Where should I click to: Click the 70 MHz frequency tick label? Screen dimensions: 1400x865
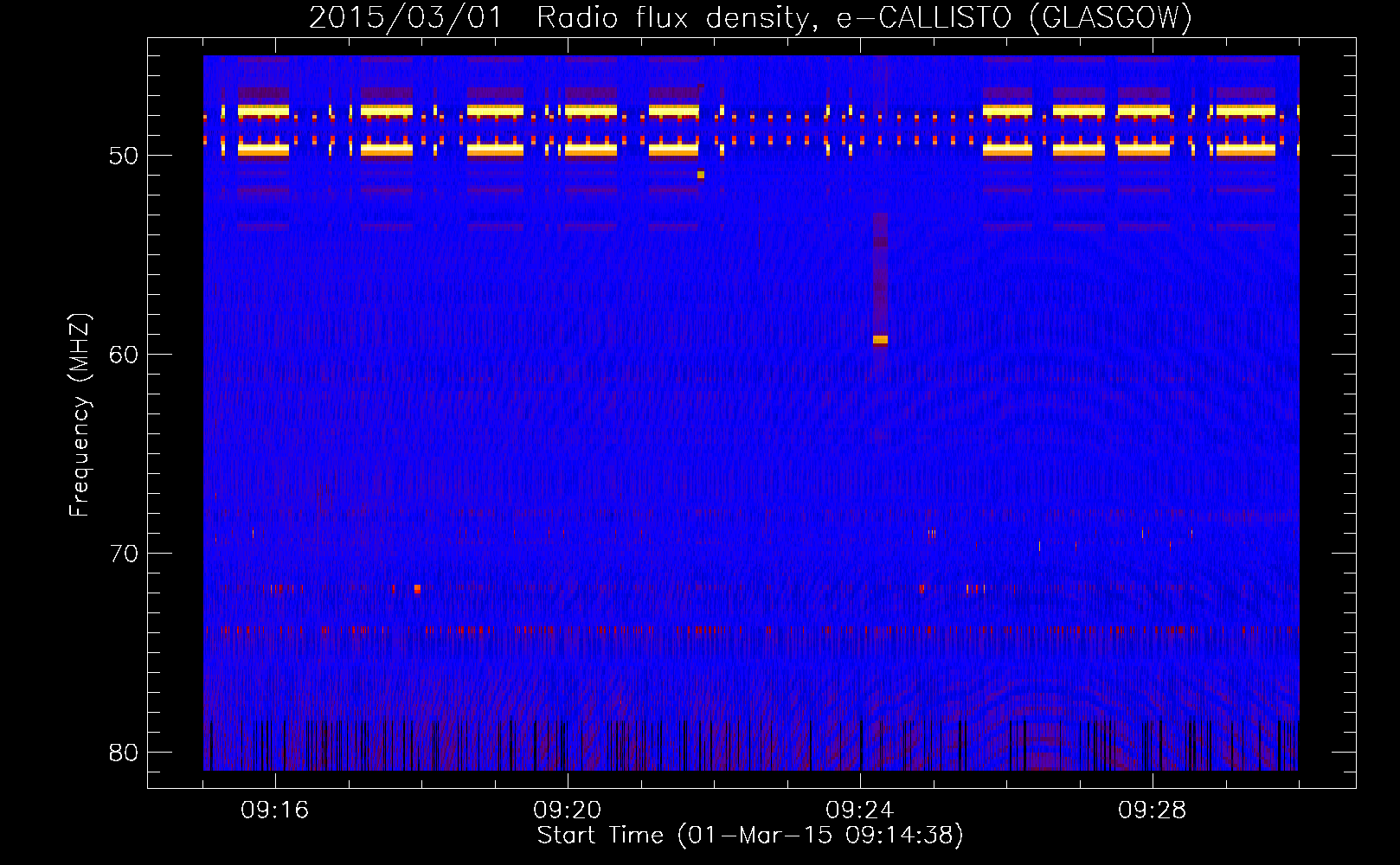(124, 554)
